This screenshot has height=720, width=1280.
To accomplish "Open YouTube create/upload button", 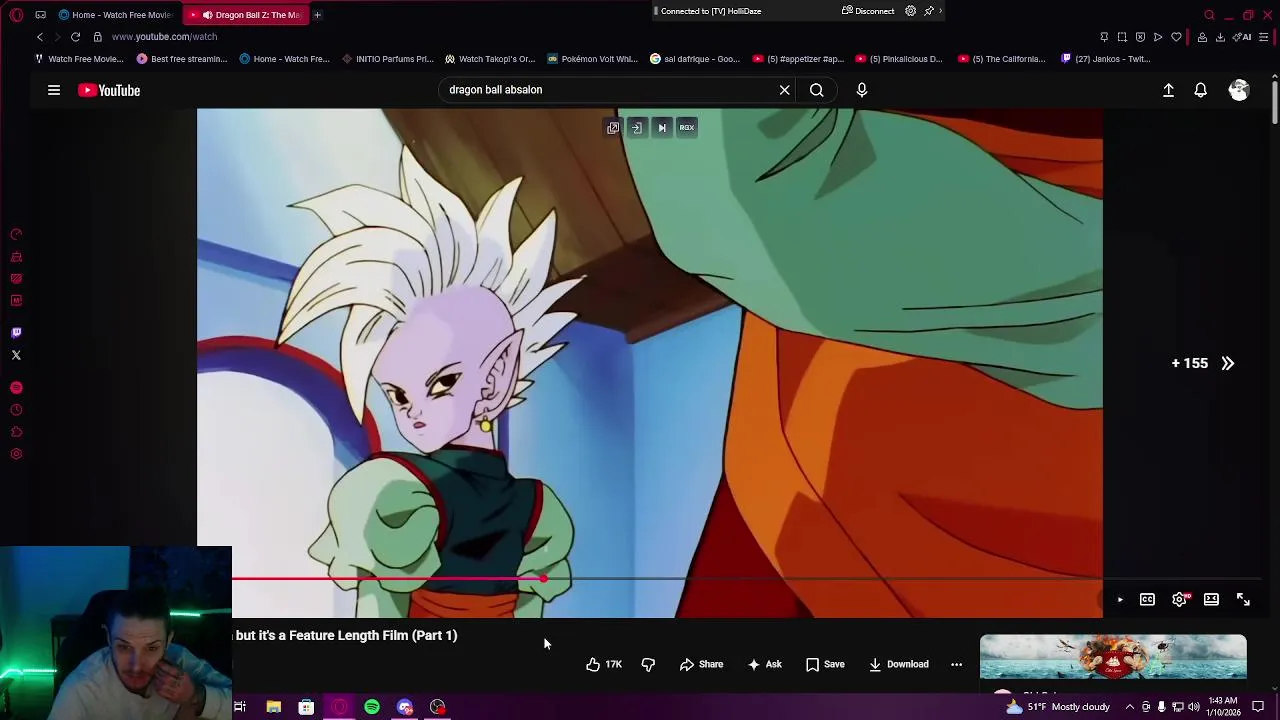I will click(1168, 90).
